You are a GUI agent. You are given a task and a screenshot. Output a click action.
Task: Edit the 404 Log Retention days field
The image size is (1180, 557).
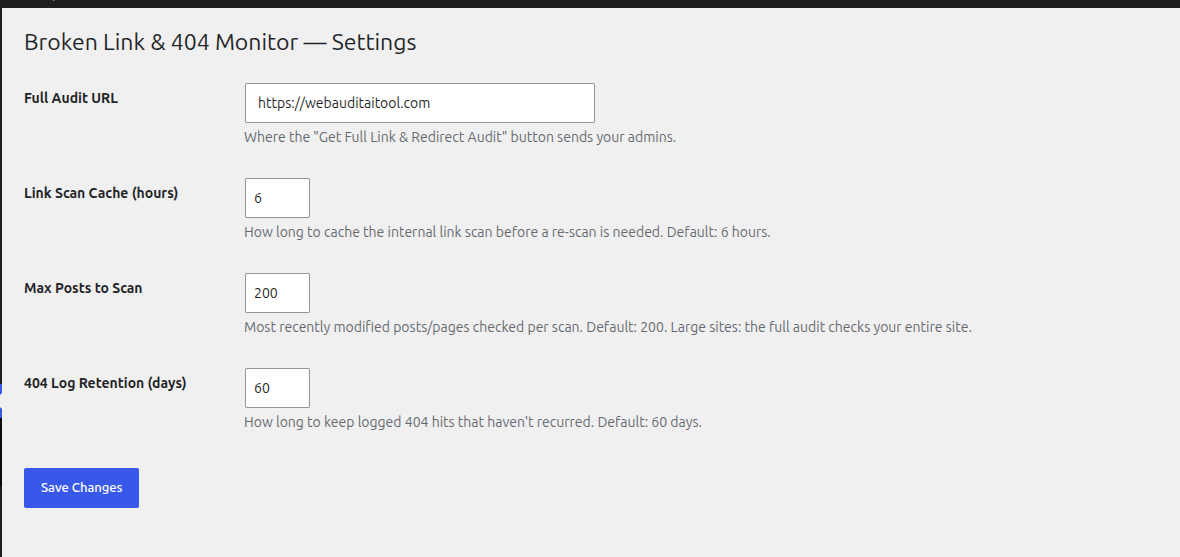click(x=278, y=388)
